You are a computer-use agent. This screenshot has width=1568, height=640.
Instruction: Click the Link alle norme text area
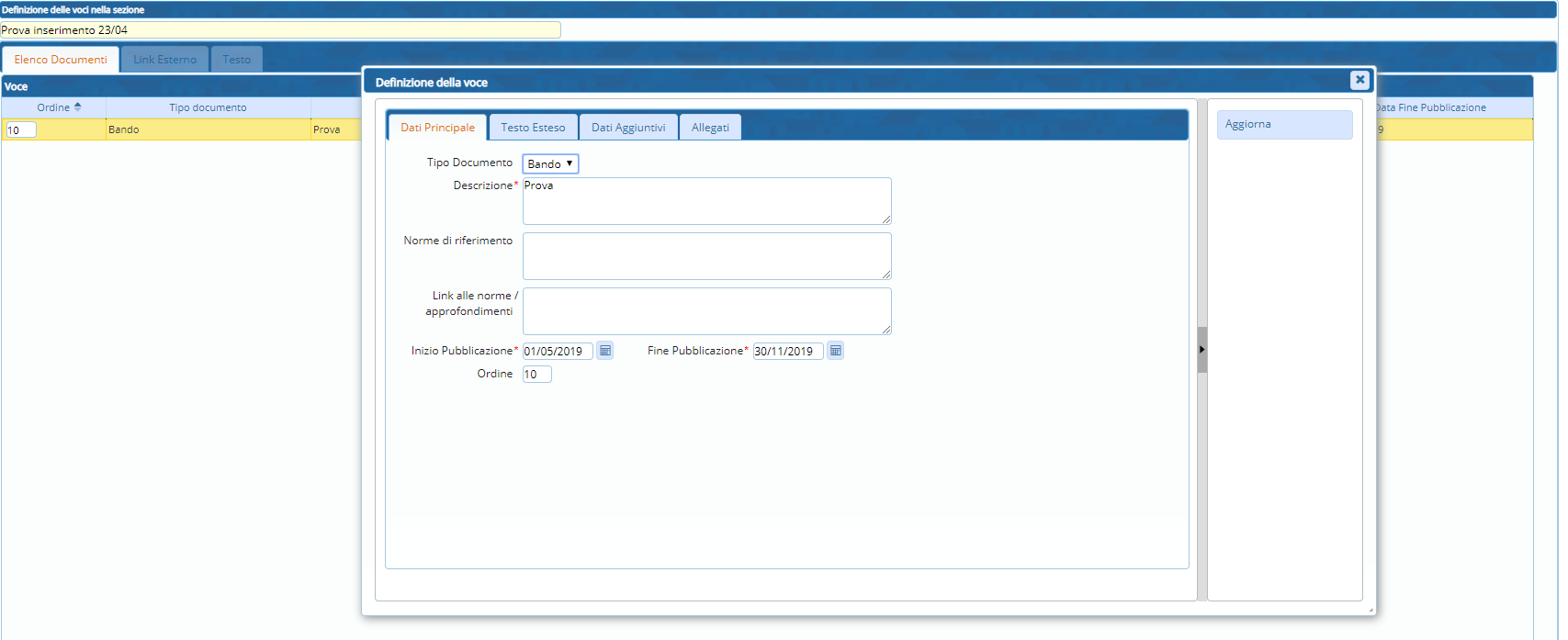[x=705, y=311]
